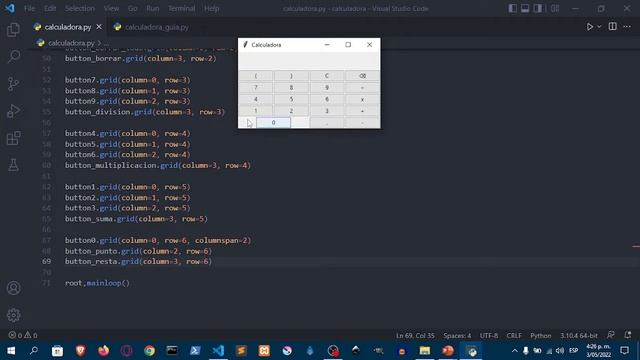Split the editor to the right
Viewport: 640px width, 360px height.
pos(613,27)
